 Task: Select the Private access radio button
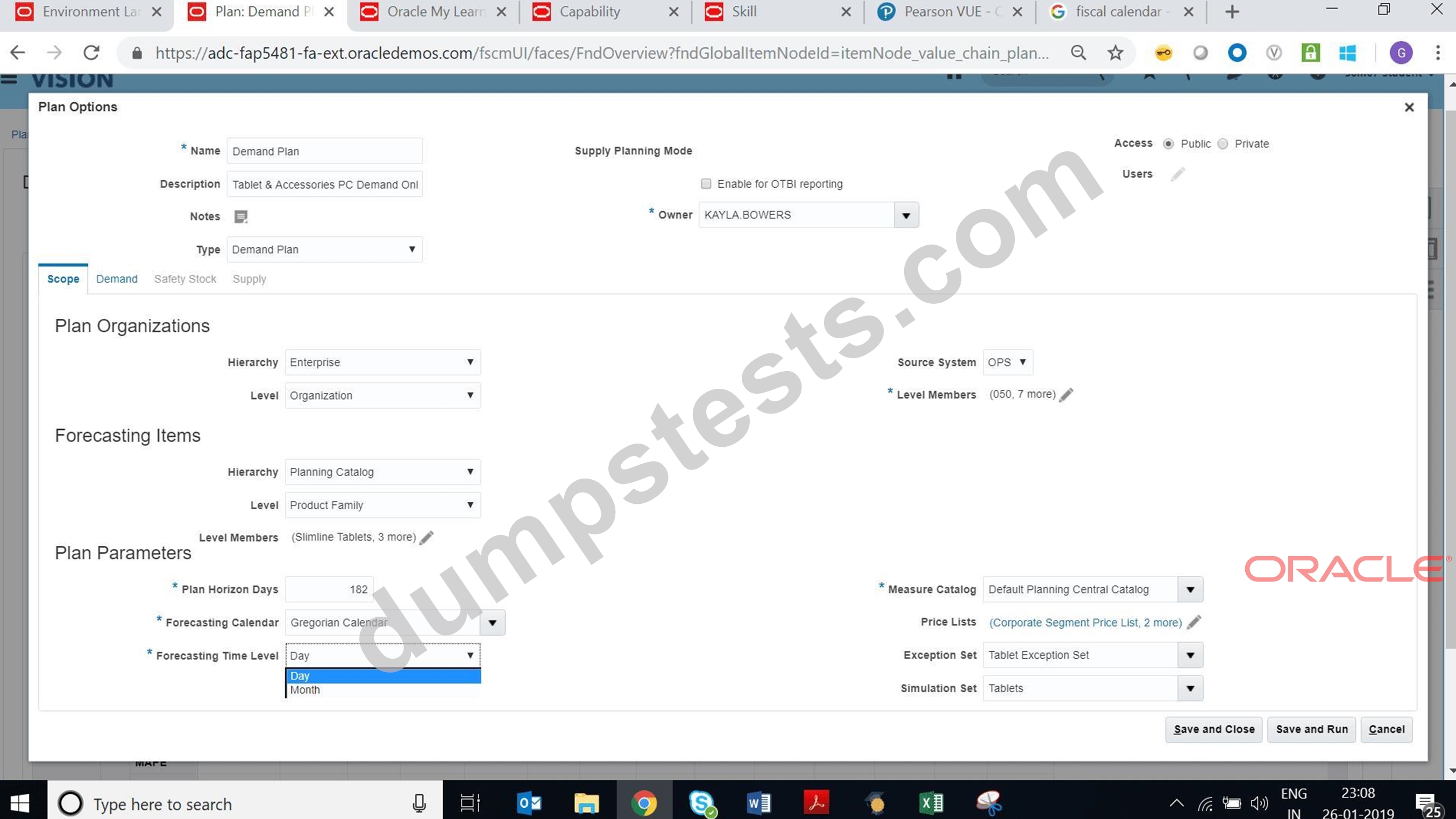coord(1223,144)
